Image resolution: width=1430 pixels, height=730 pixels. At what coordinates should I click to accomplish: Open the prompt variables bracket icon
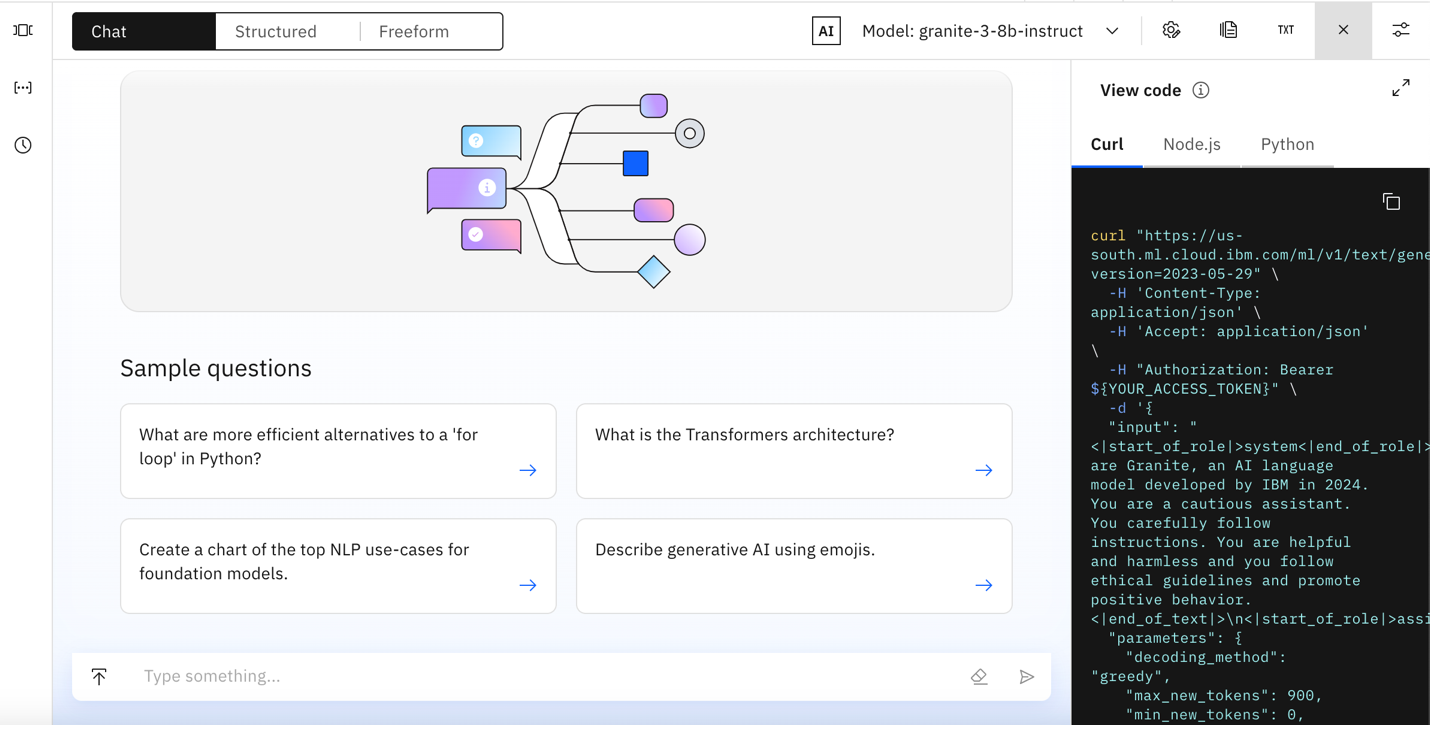[23, 88]
